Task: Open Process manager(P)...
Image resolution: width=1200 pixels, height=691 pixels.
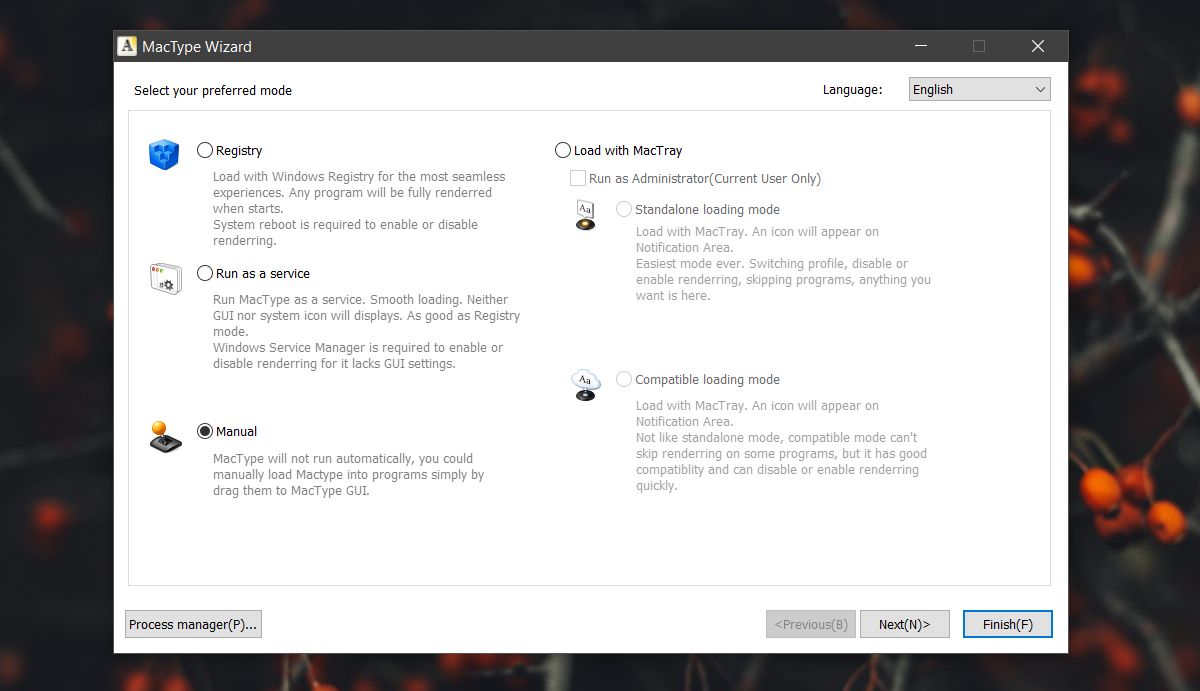Action: pos(194,624)
